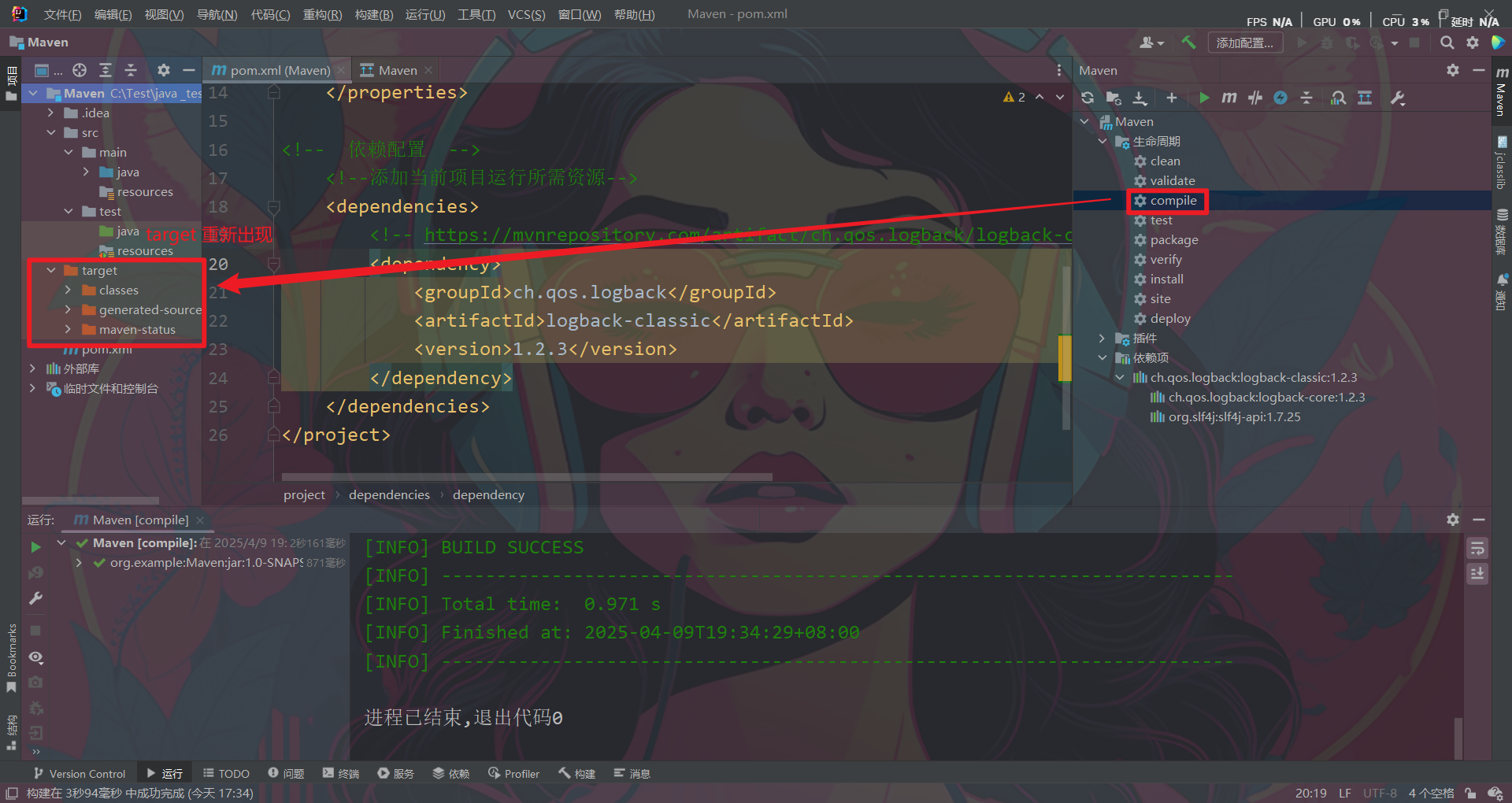1512x803 pixels.
Task: Open user account dropdown icon
Action: click(1151, 43)
